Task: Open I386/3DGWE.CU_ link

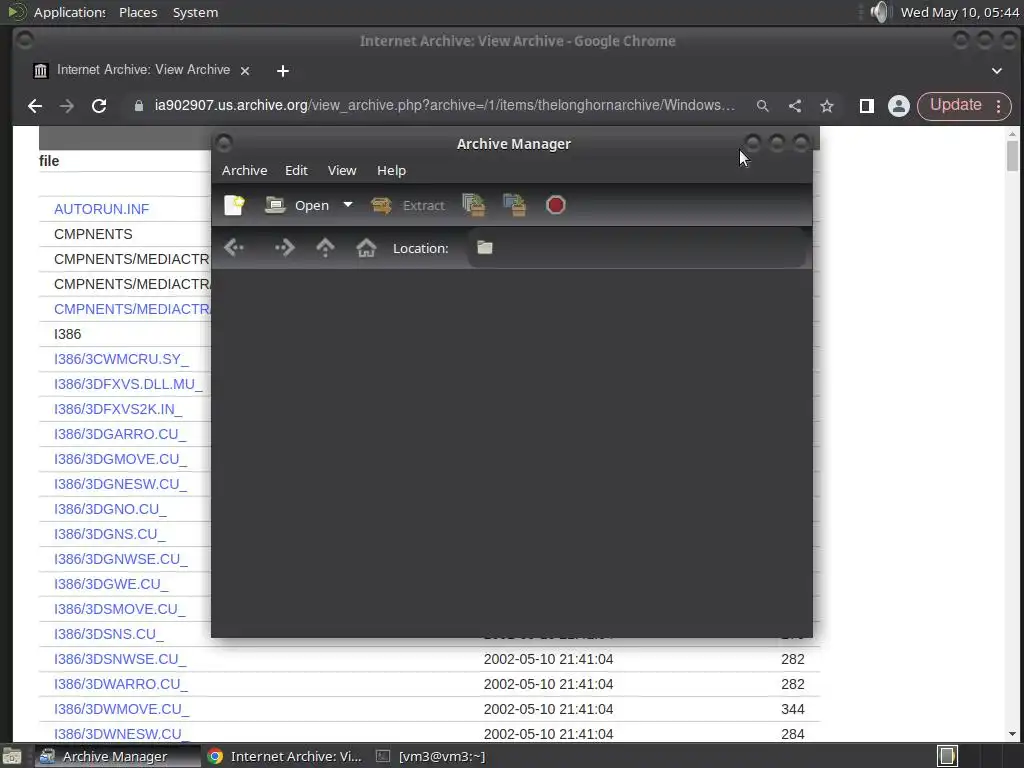Action: click(111, 584)
